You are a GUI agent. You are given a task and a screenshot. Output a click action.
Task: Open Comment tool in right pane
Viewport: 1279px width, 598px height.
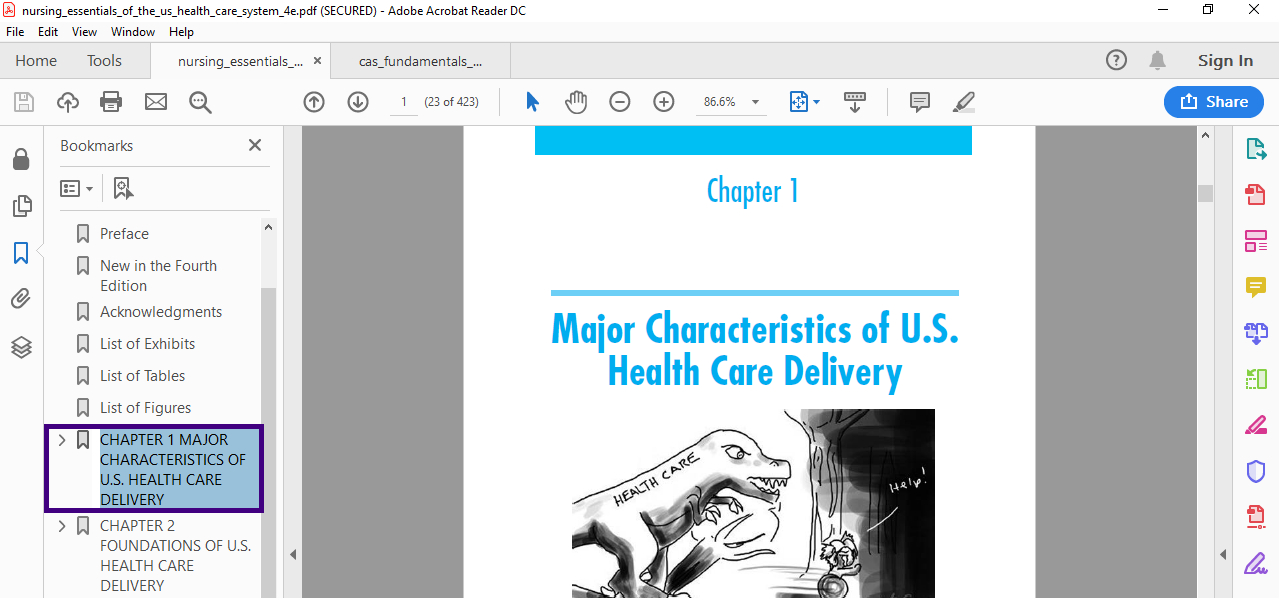click(x=1256, y=287)
